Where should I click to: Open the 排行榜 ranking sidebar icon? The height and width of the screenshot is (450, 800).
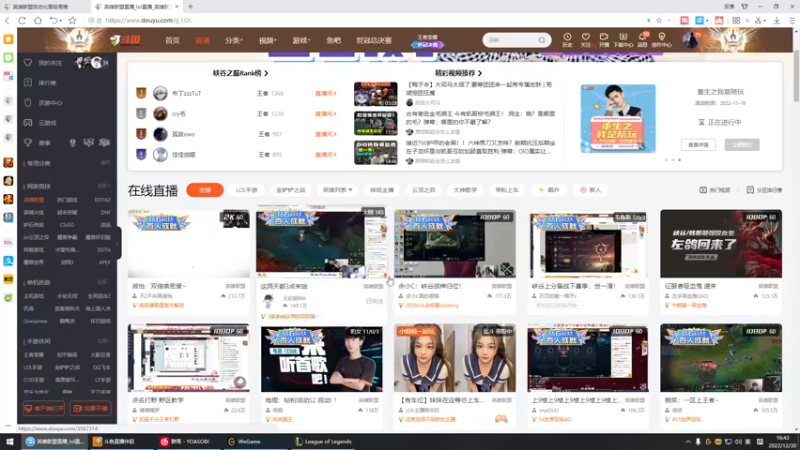[x=28, y=83]
